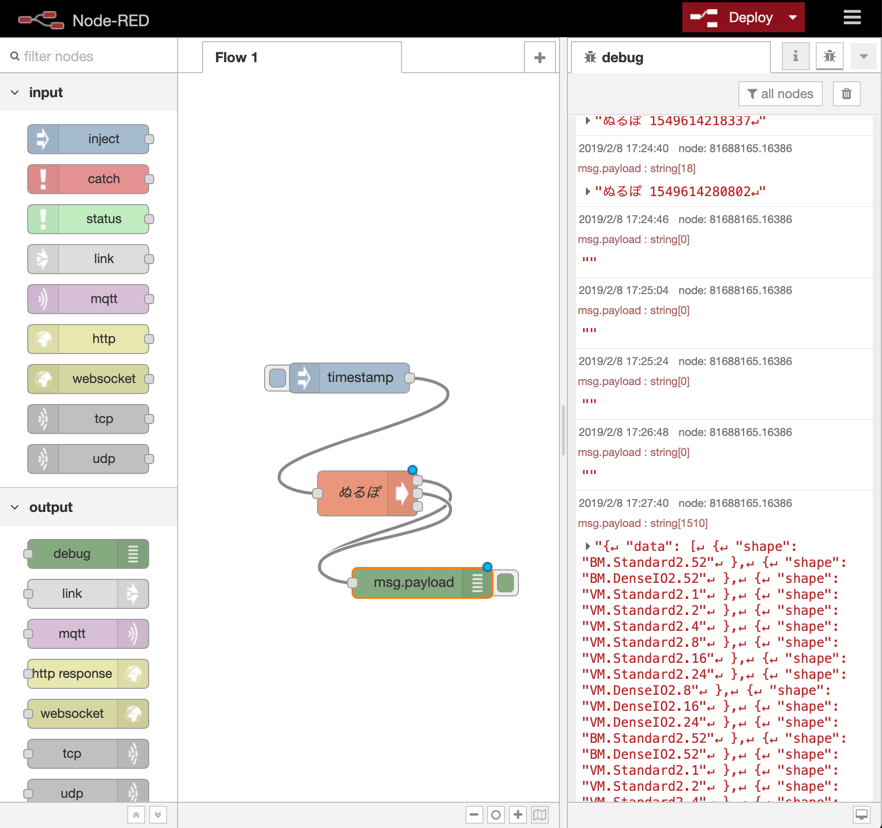Reset canvas zoom with circle icon

point(496,815)
